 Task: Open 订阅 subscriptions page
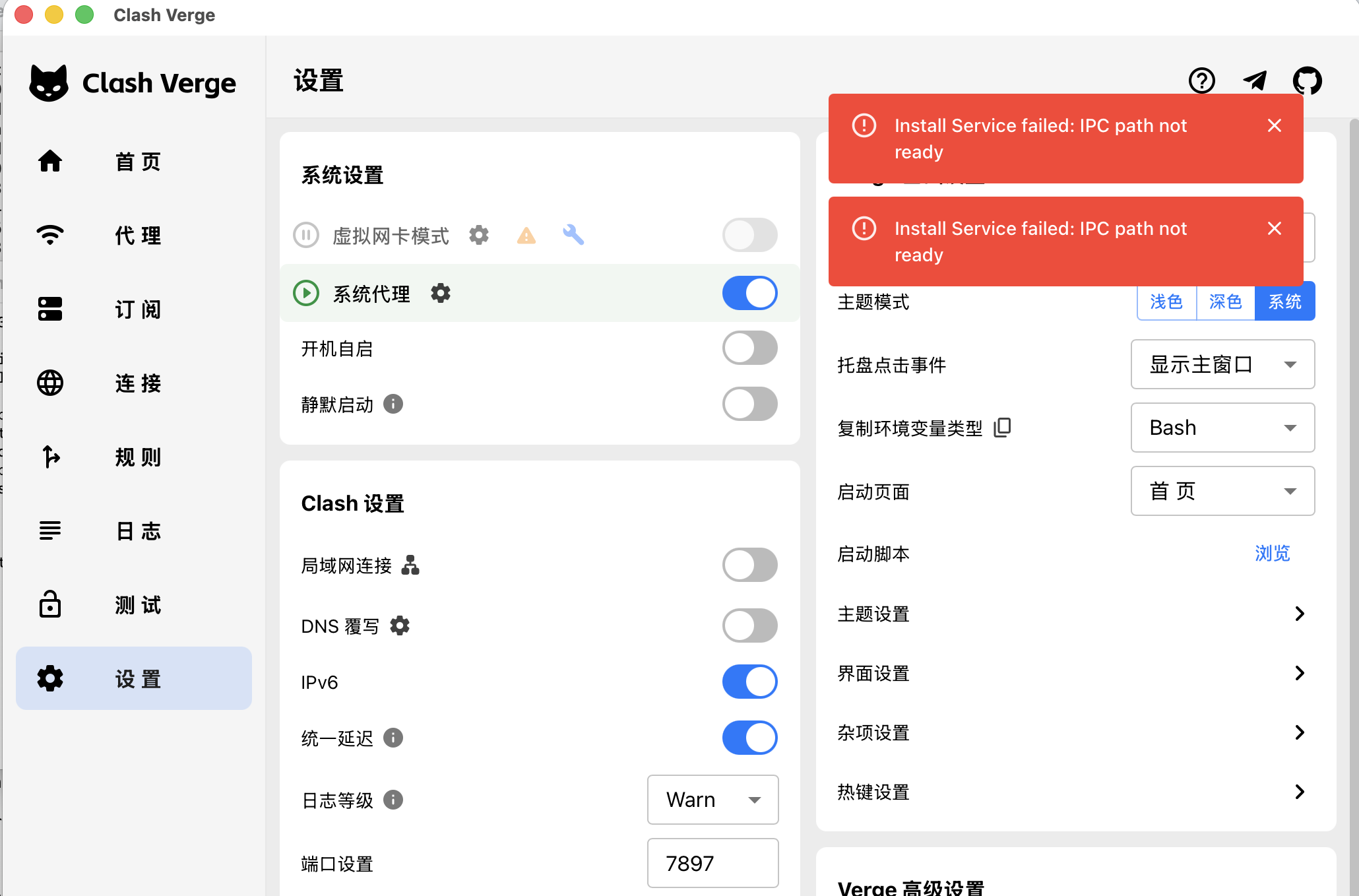pyautogui.click(x=134, y=309)
